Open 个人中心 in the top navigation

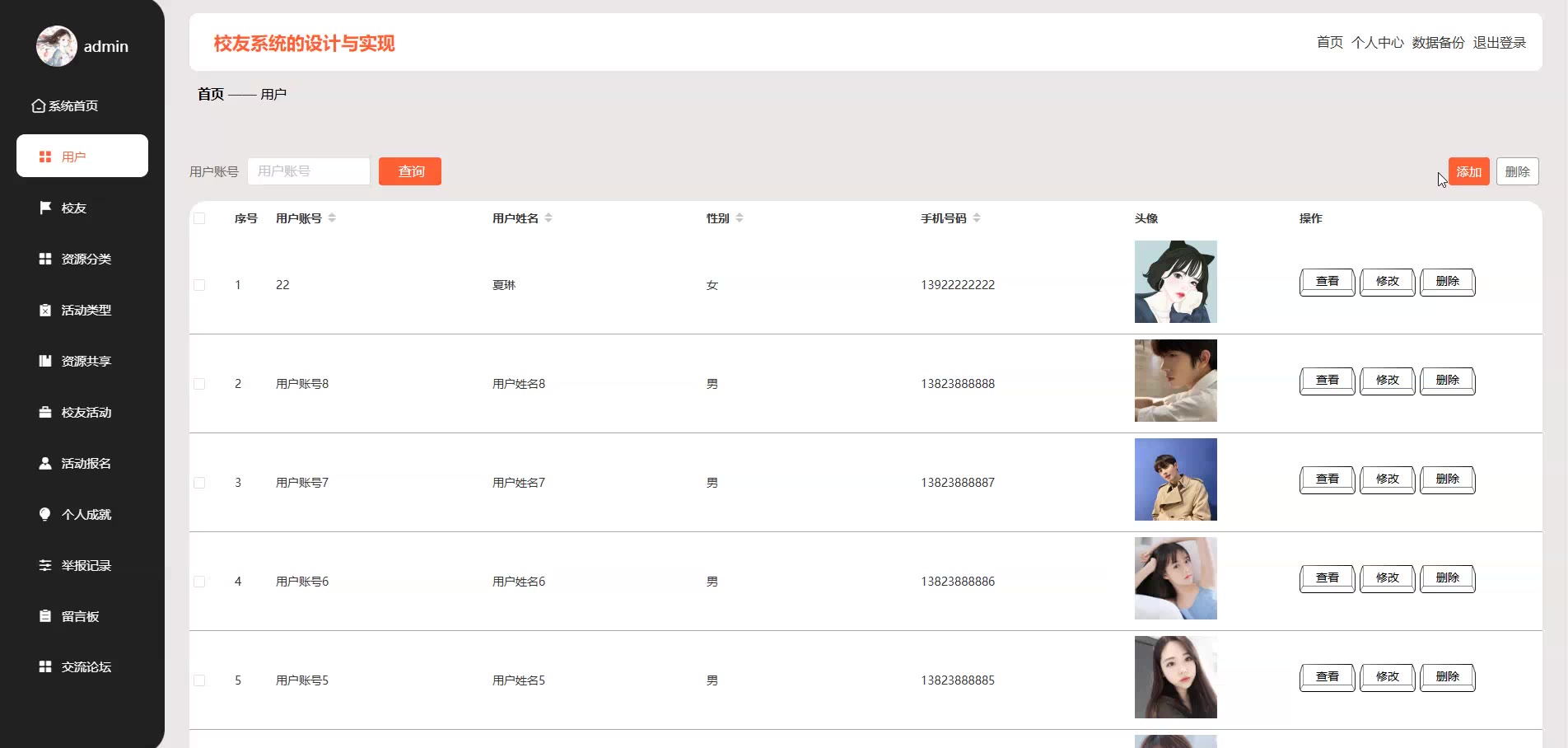coord(1377,43)
